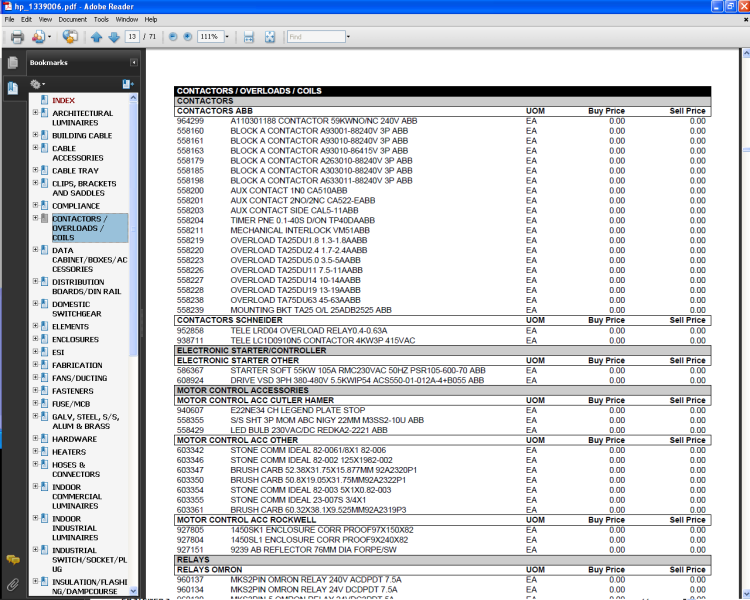Zoom out with minus button
The width and height of the screenshot is (750, 600).
(x=173, y=36)
